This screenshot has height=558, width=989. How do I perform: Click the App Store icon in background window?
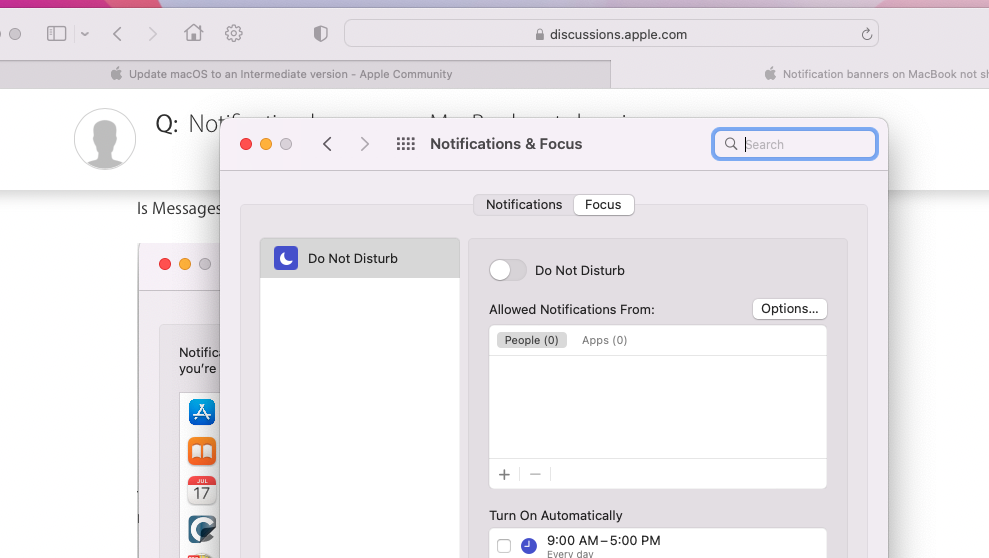[x=202, y=412]
